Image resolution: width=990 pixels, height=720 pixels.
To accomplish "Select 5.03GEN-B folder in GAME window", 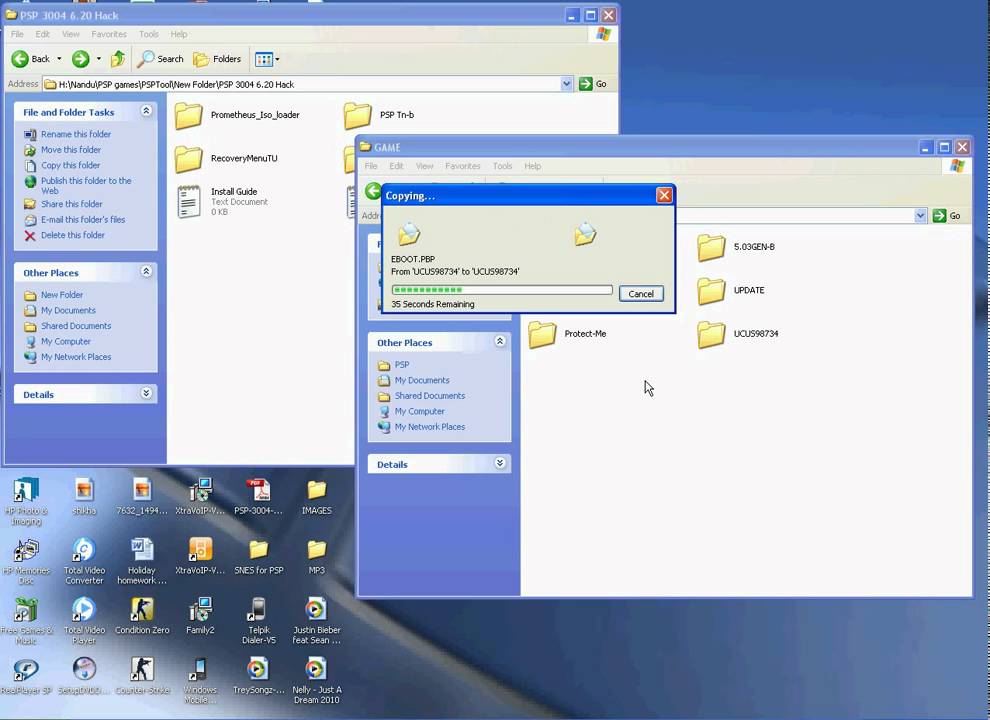I will 736,247.
